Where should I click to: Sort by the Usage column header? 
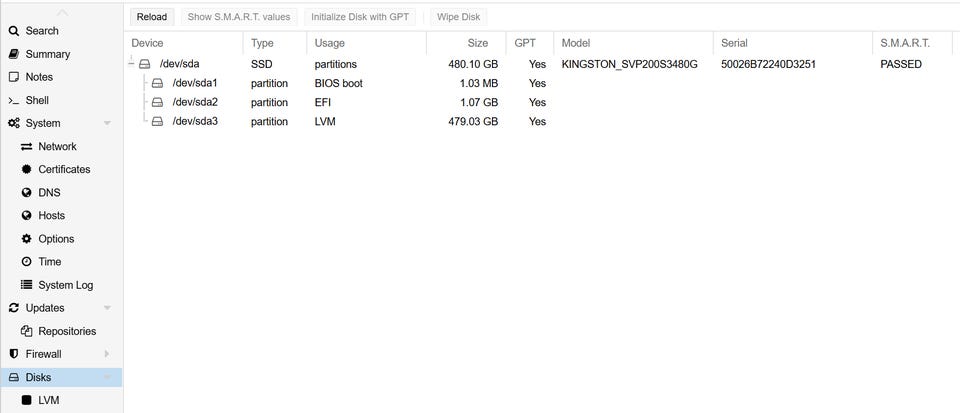coord(366,43)
